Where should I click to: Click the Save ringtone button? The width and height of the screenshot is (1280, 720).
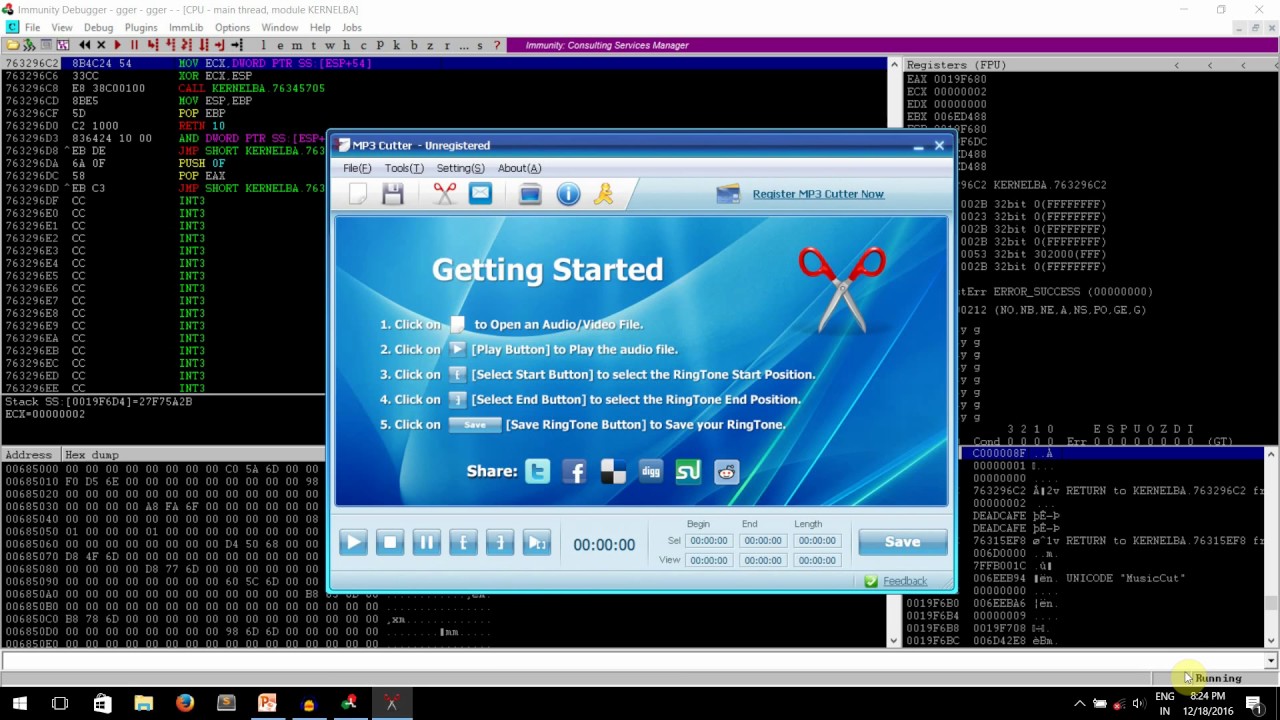902,542
